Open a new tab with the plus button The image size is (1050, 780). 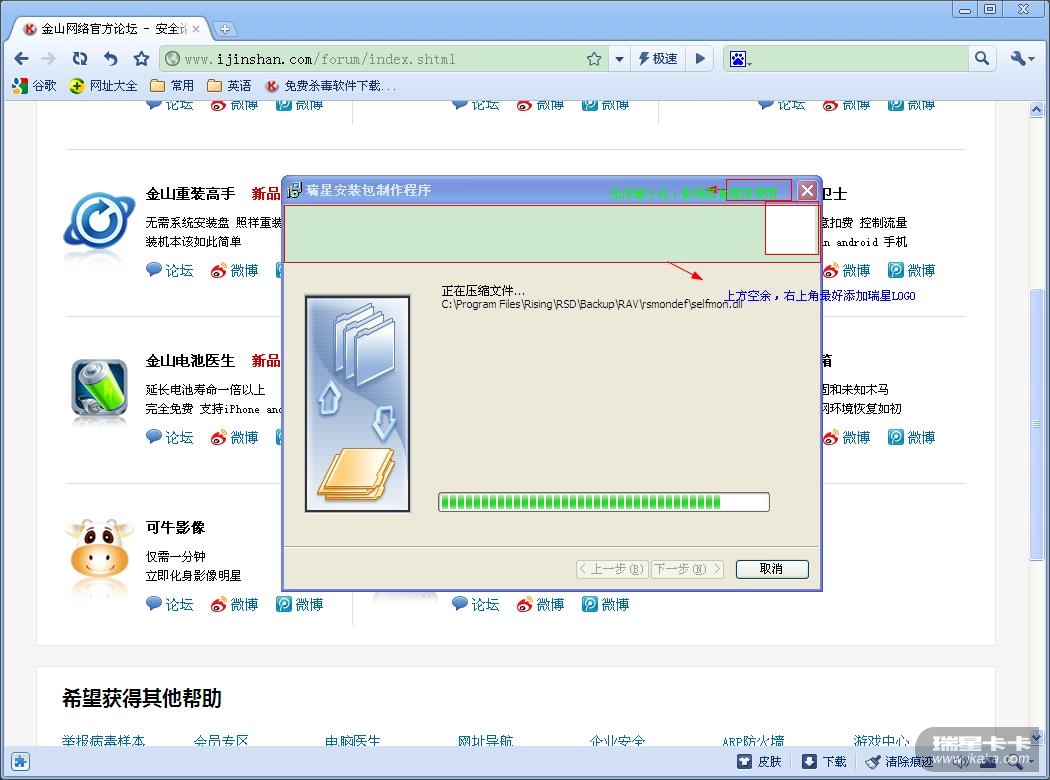[x=224, y=29]
